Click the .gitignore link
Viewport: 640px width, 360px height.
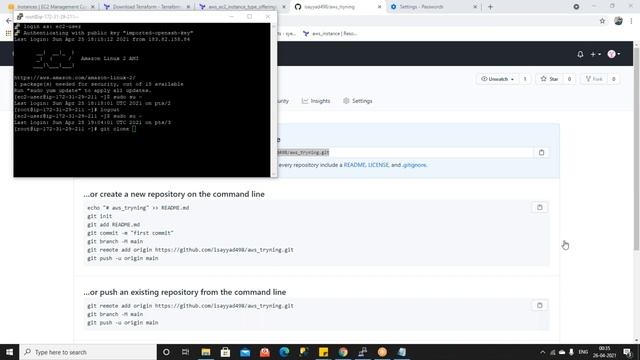click(414, 165)
